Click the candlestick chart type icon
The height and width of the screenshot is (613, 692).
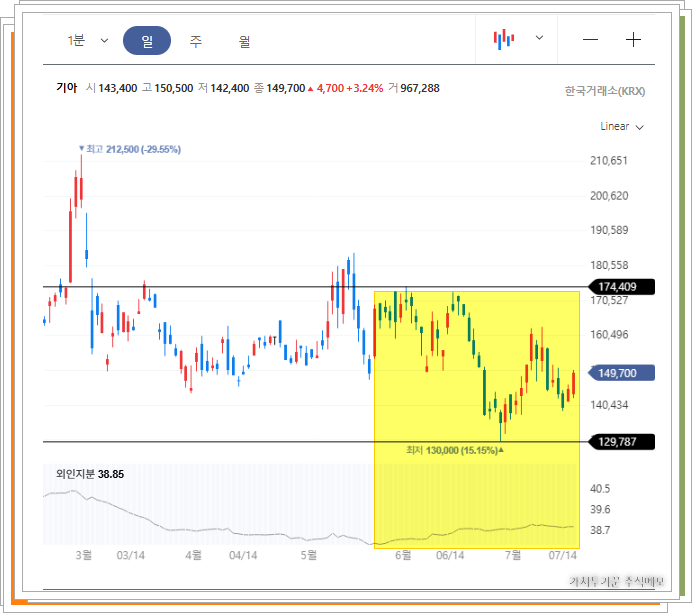point(504,39)
